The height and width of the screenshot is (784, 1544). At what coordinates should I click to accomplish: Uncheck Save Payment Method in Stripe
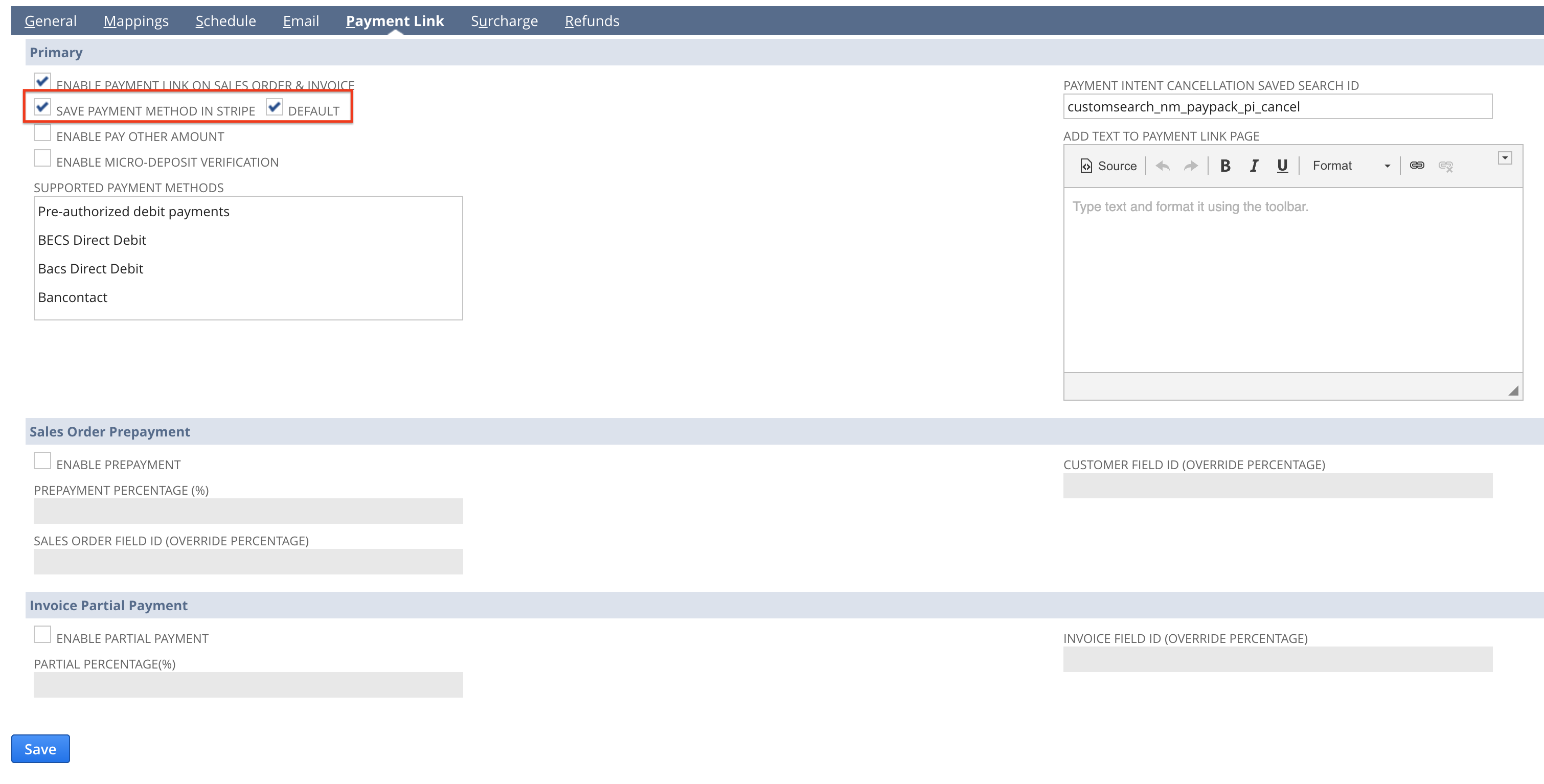coord(42,107)
